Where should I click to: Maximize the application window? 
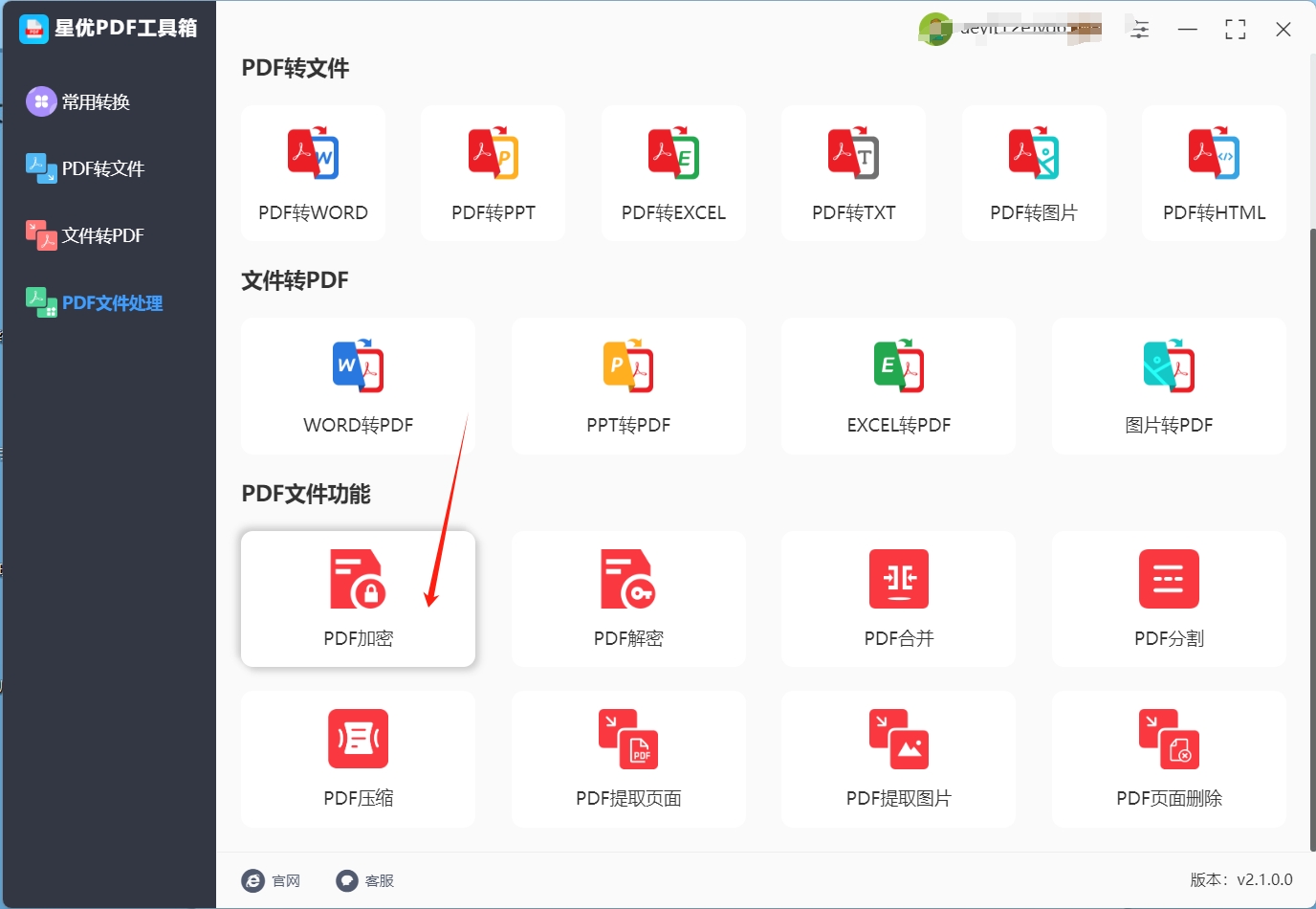pyautogui.click(x=1236, y=30)
